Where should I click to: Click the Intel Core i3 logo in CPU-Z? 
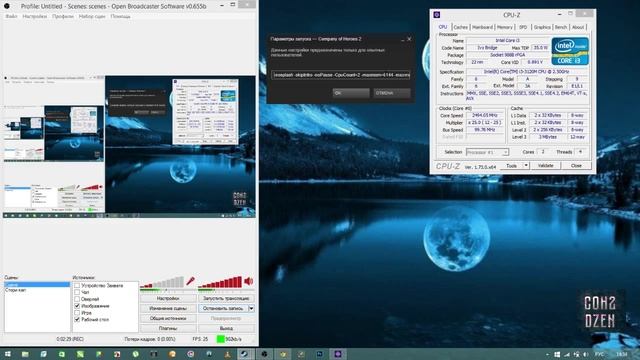570,51
